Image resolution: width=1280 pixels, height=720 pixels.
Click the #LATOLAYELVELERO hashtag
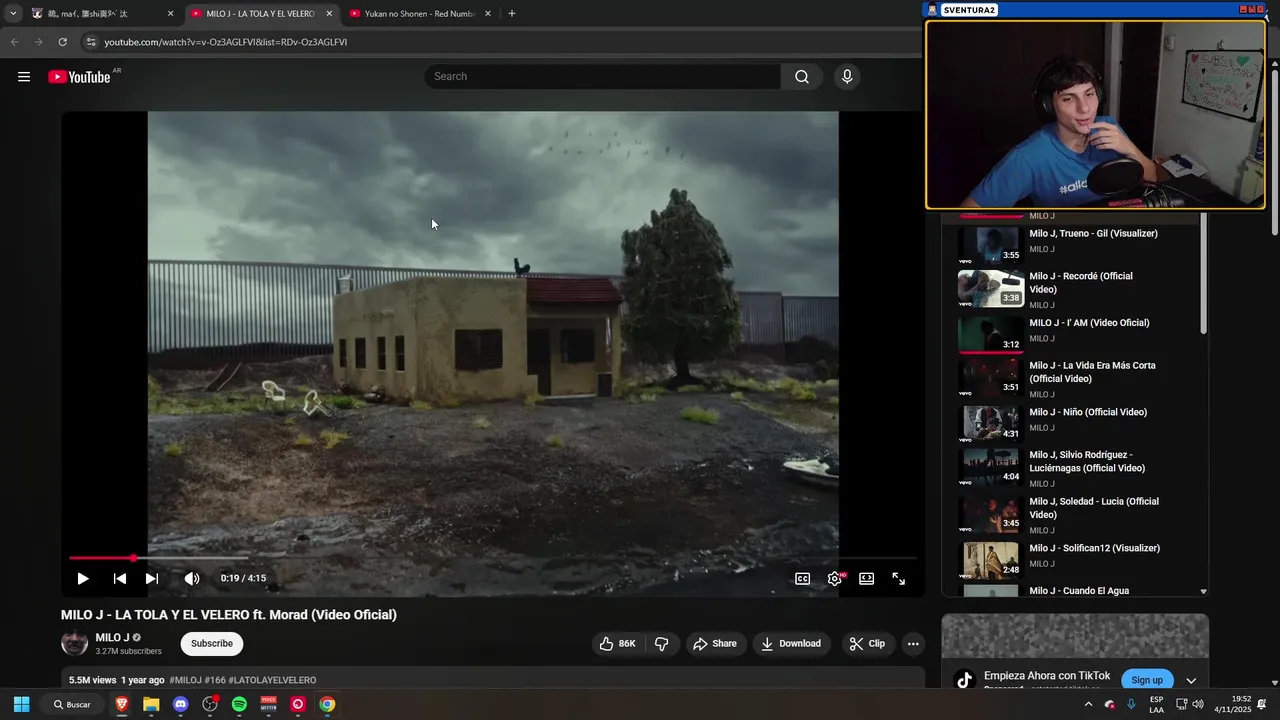click(272, 680)
